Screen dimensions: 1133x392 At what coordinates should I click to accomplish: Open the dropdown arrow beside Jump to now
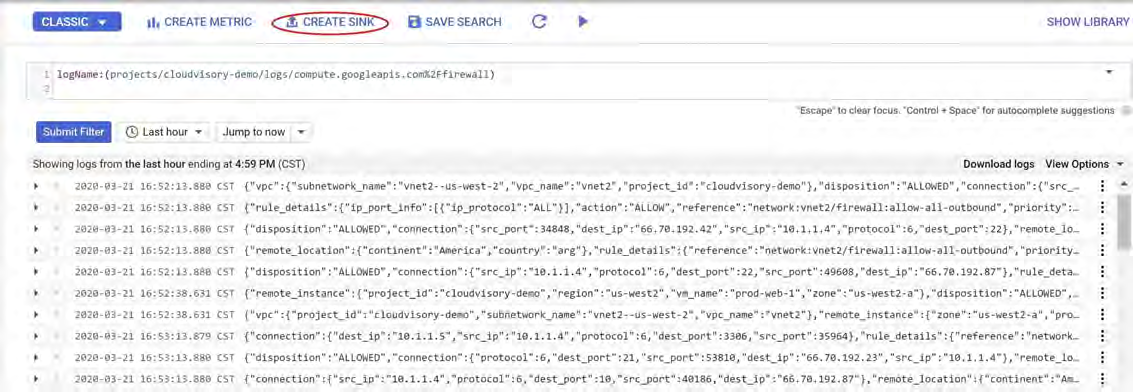click(x=302, y=132)
